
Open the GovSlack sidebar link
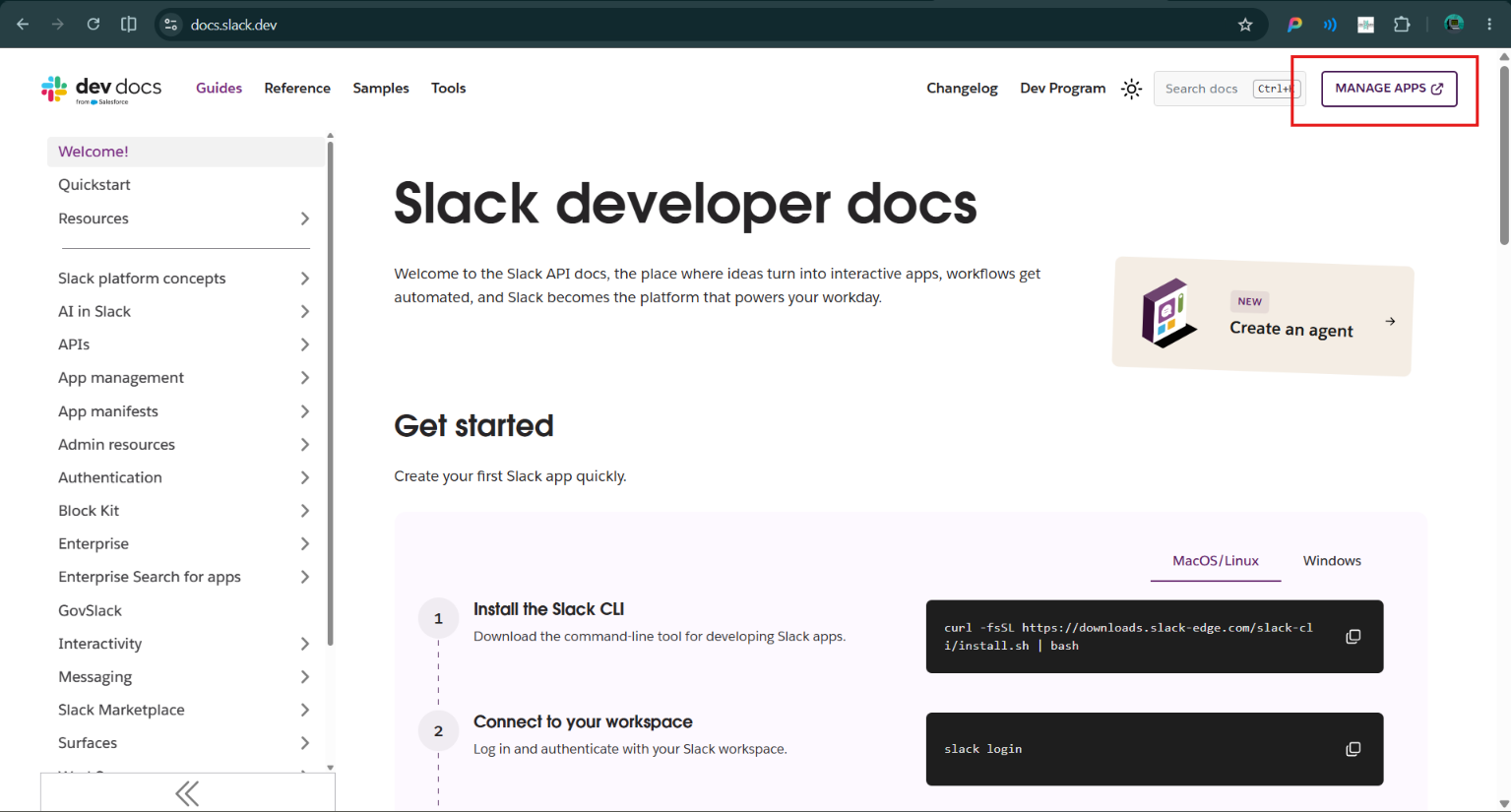(90, 610)
